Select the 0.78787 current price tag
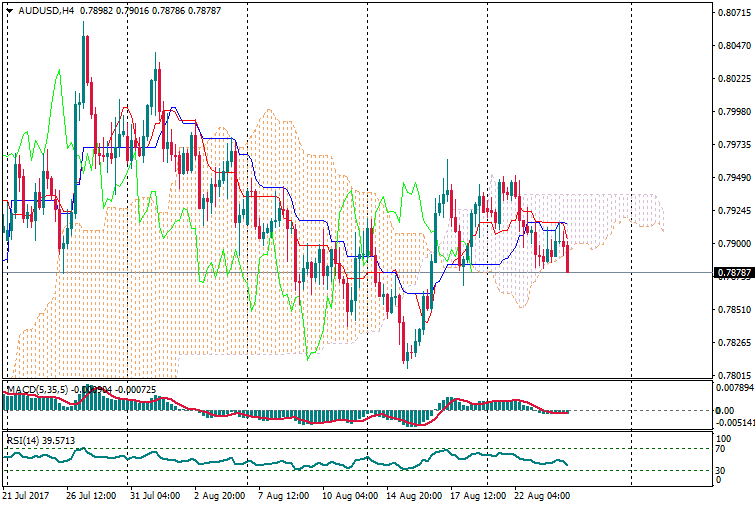Viewport: 755px width, 507px height. click(733, 272)
